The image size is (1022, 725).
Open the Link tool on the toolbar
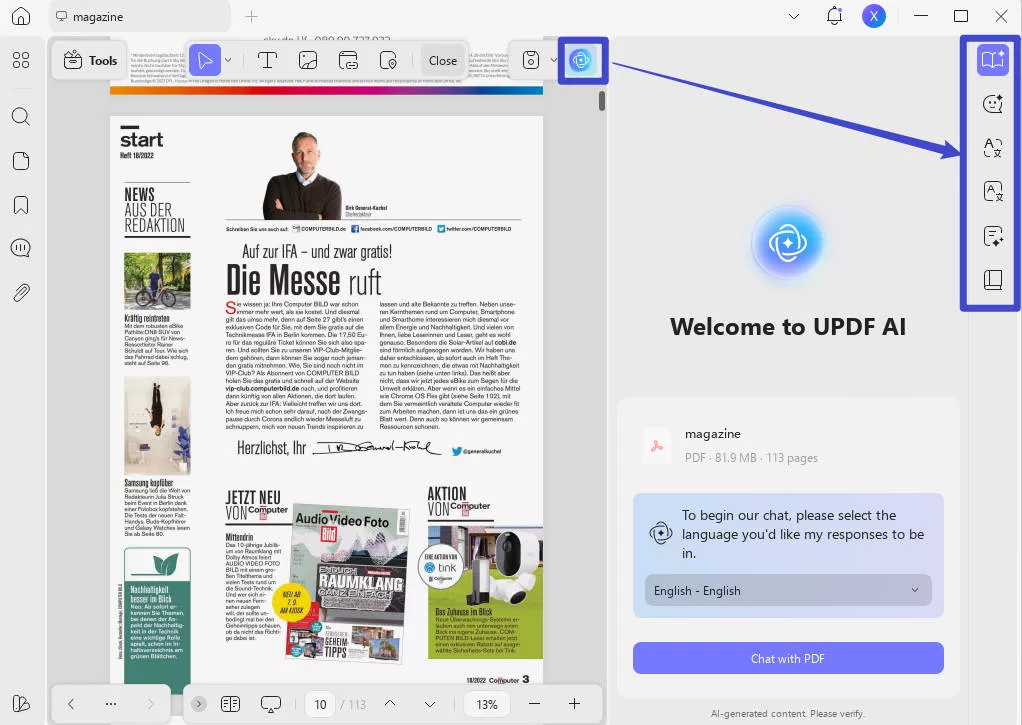pyautogui.click(x=348, y=61)
